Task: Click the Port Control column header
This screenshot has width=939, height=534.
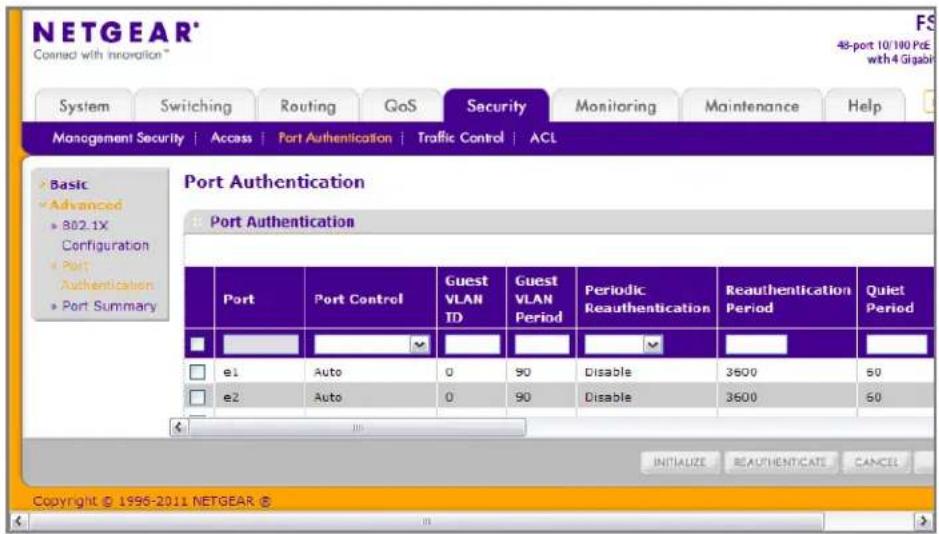Action: (371, 298)
